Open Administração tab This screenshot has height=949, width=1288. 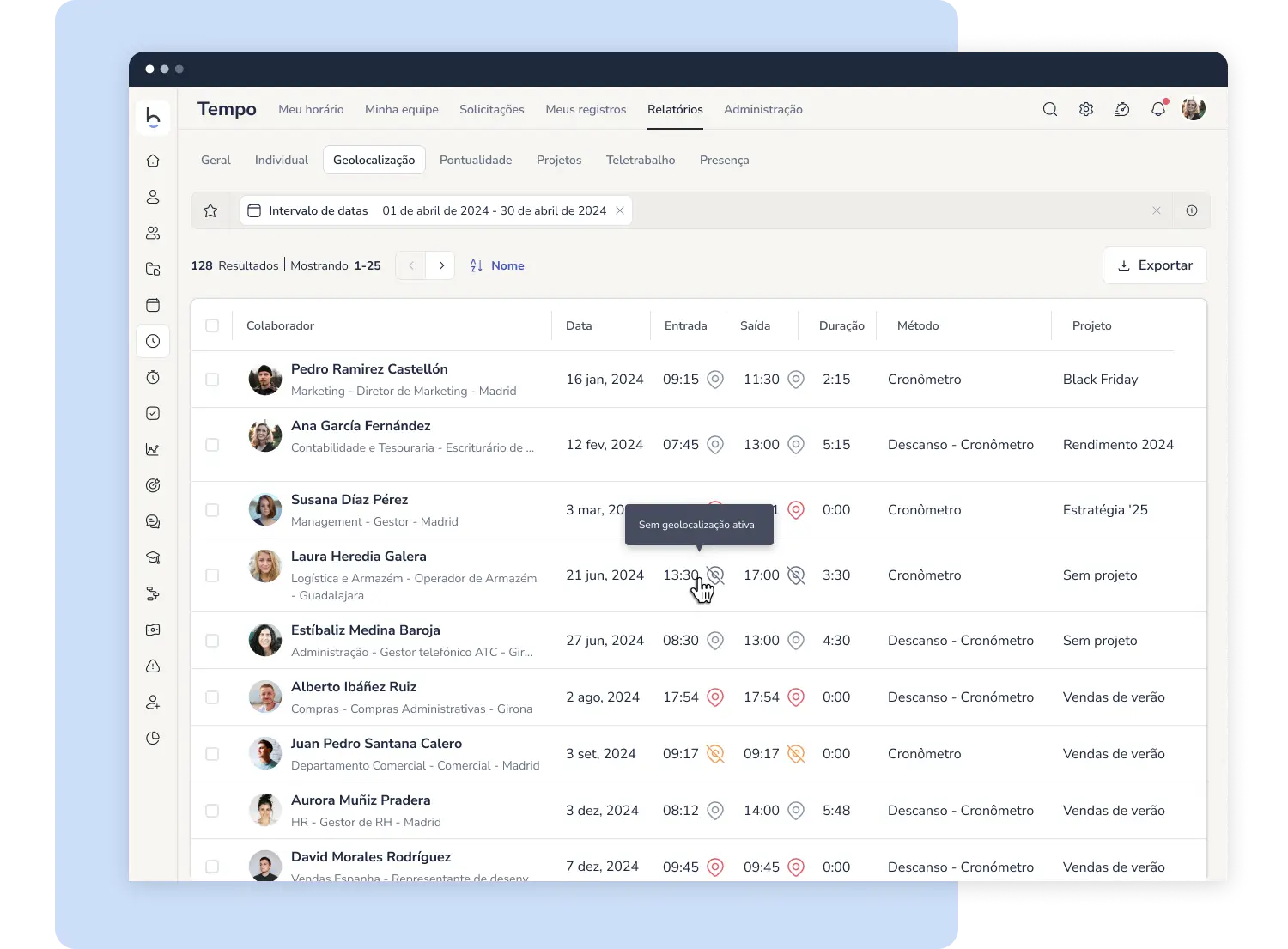click(763, 109)
